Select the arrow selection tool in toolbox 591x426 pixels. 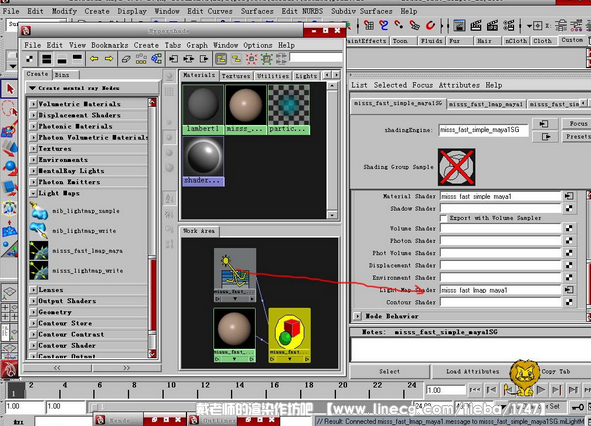(x=9, y=89)
